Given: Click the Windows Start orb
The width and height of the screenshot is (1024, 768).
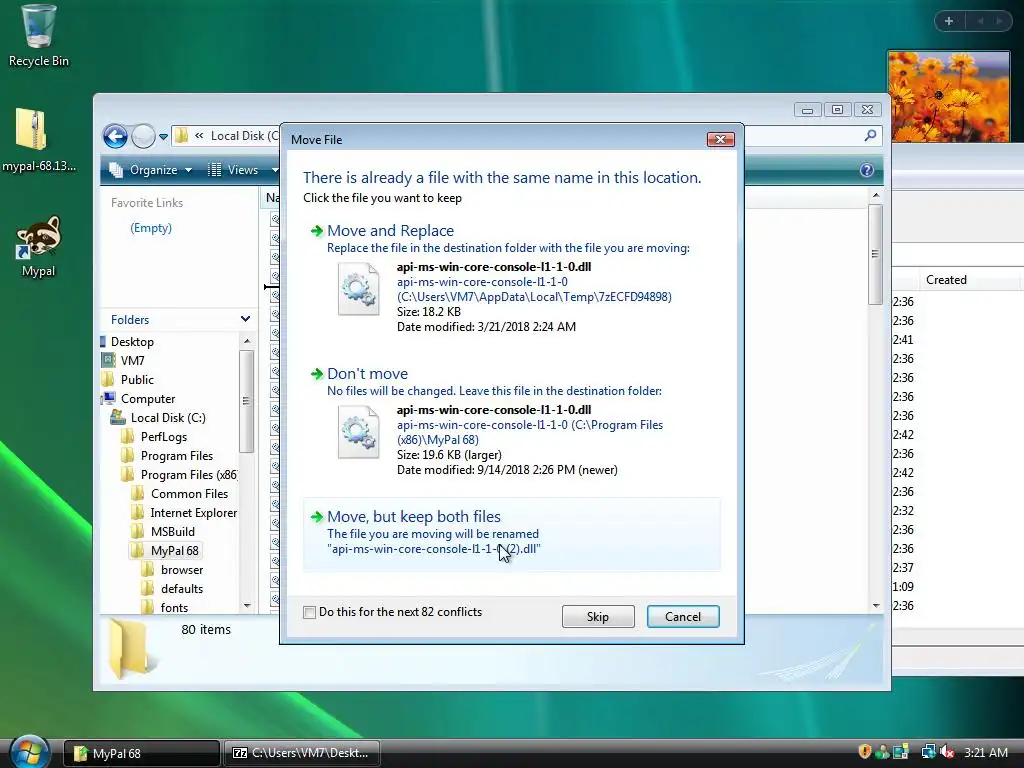Looking at the screenshot, I should pos(29,752).
